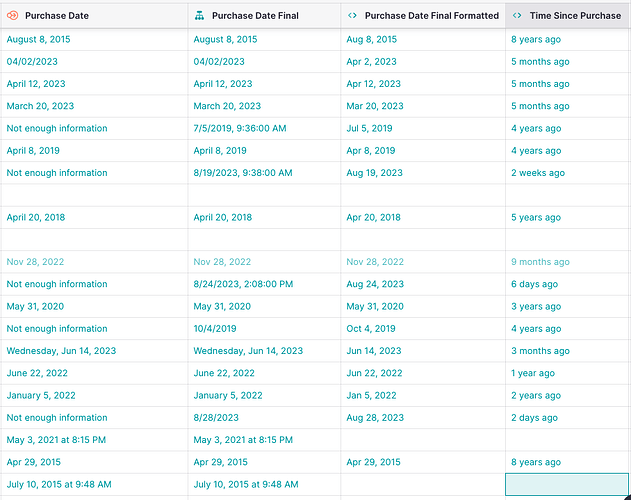The width and height of the screenshot is (631, 500).
Task: Select the '2 days ago' cell
Action: pyautogui.click(x=568, y=417)
